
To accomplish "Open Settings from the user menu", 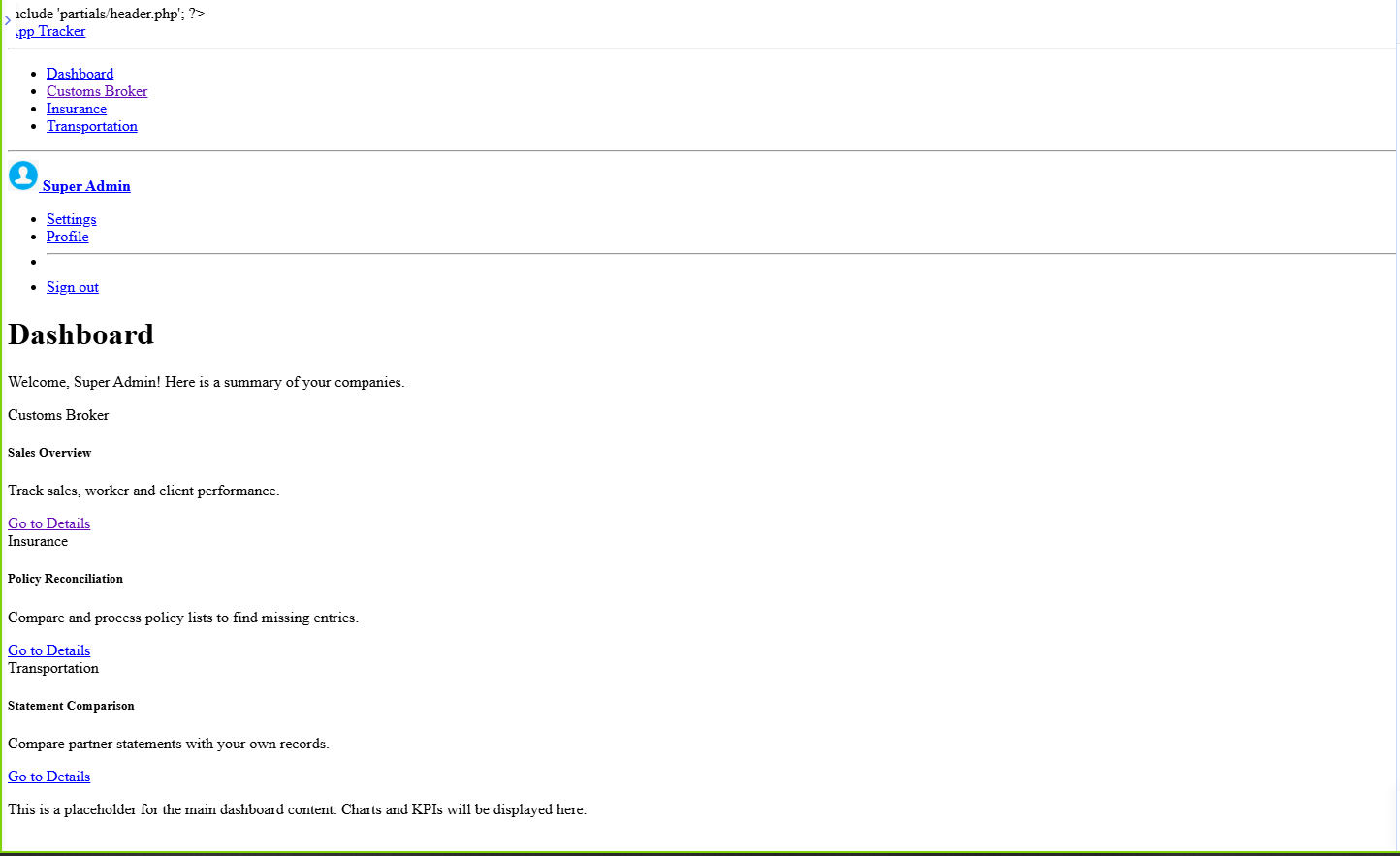I will coord(72,219).
